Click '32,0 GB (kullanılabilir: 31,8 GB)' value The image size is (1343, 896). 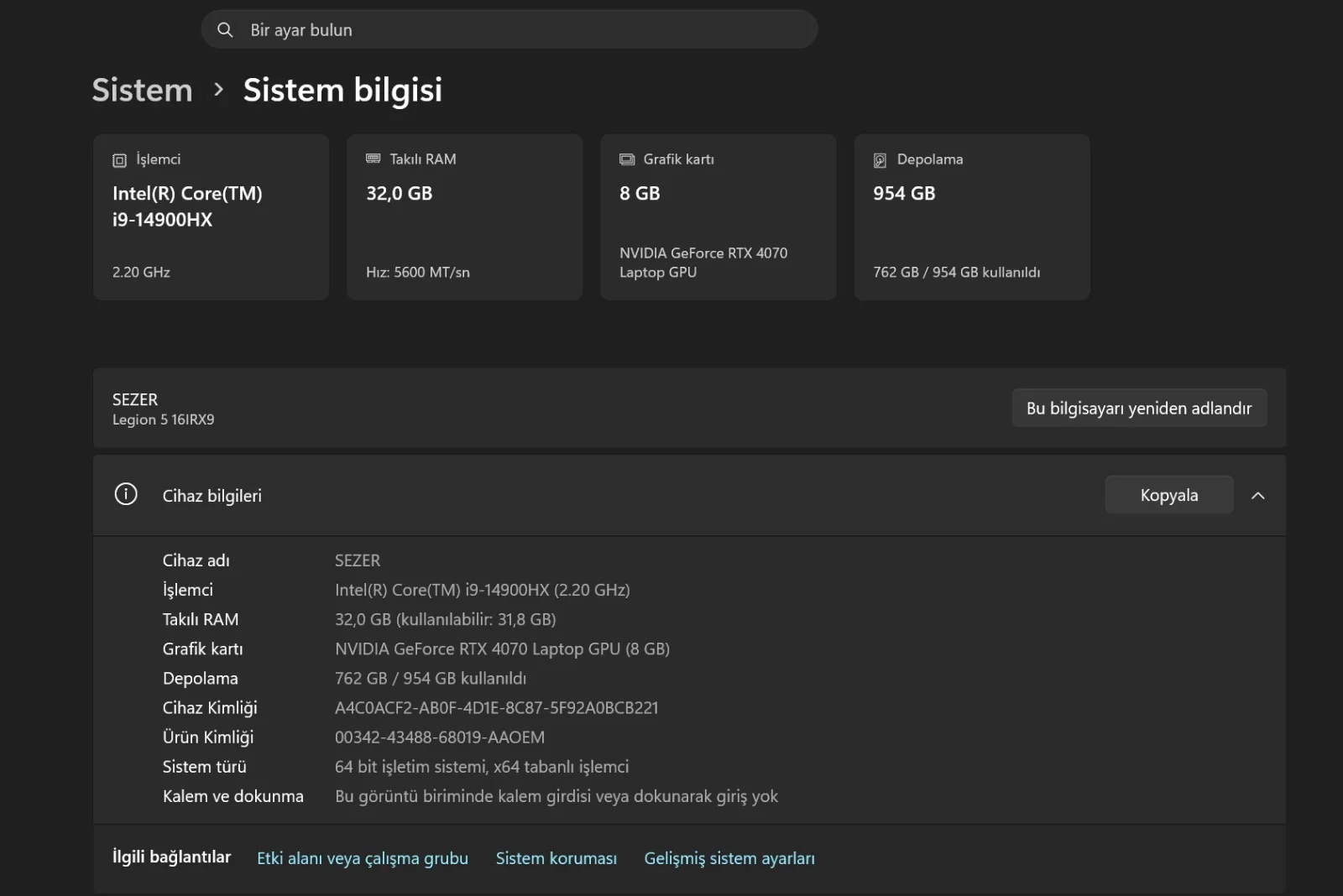pos(446,619)
